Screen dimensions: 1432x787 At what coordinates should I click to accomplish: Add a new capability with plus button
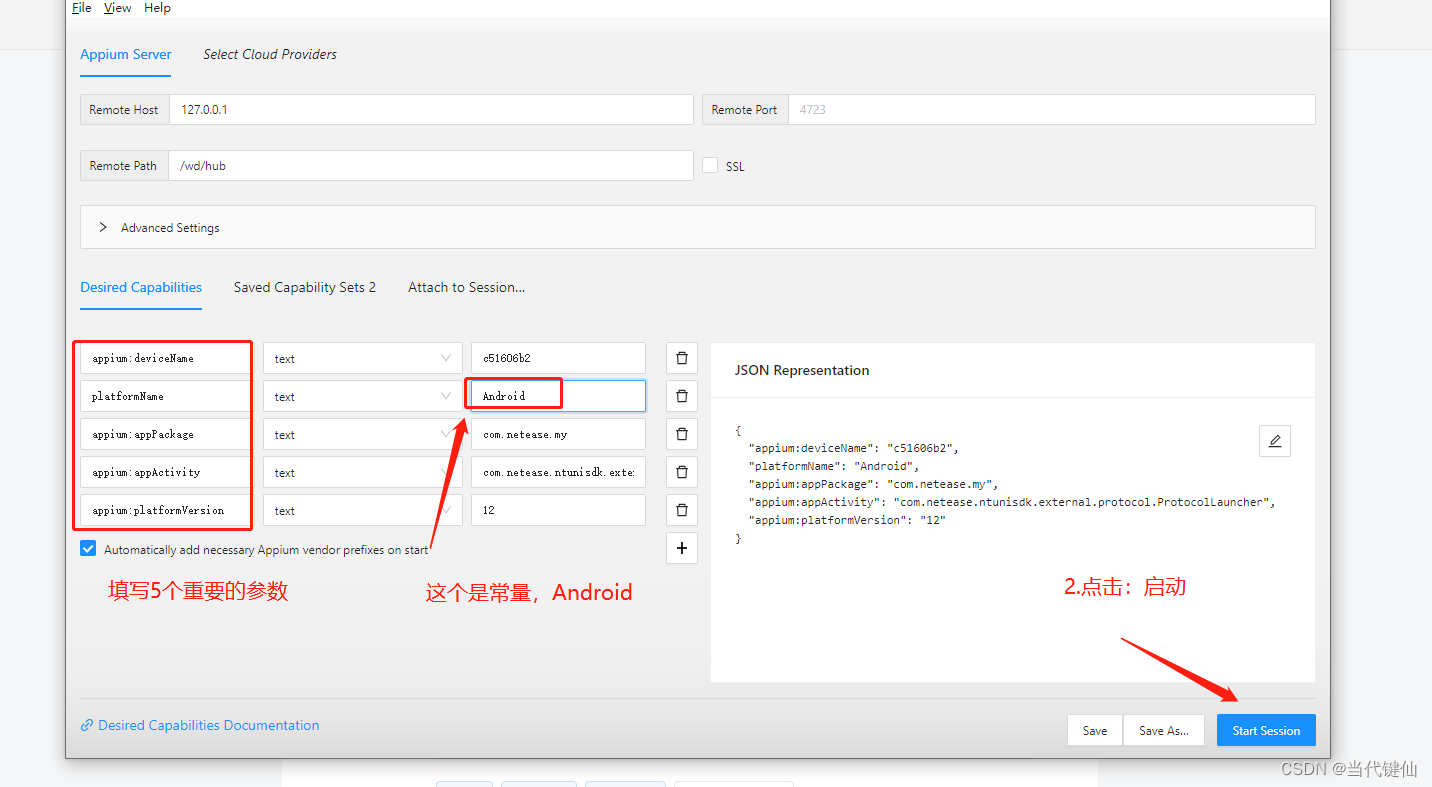[681, 548]
